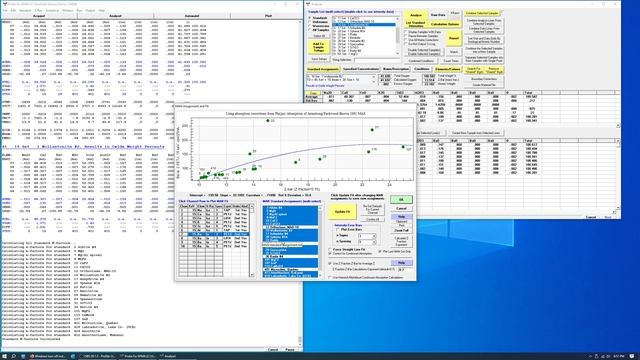
Task: Click the Analyze! button in main log window
Action: click(x=115, y=16)
